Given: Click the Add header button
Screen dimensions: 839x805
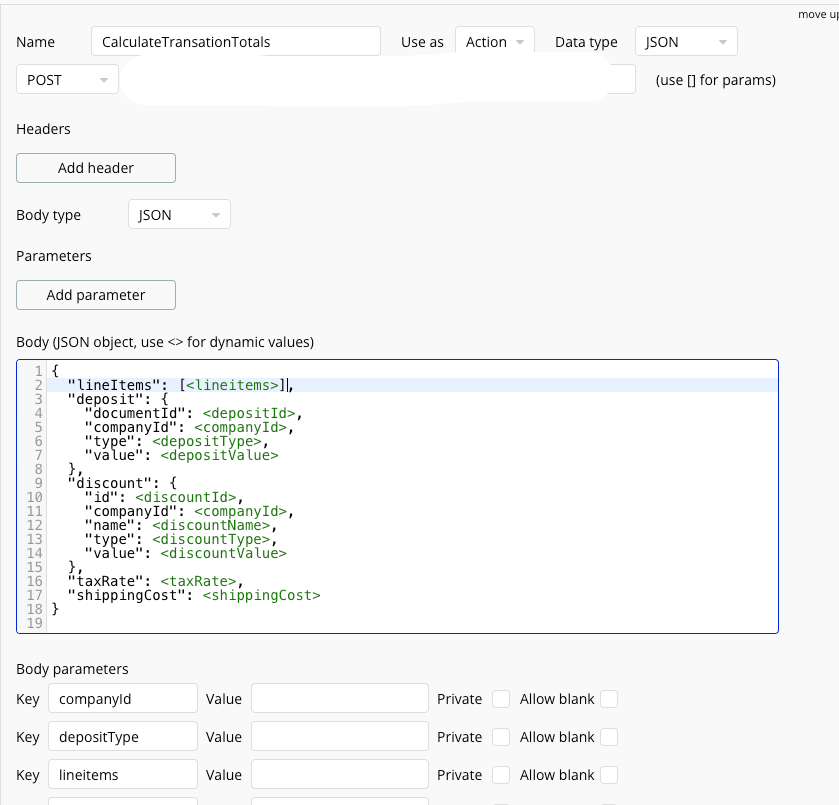Looking at the screenshot, I should pyautogui.click(x=95, y=167).
